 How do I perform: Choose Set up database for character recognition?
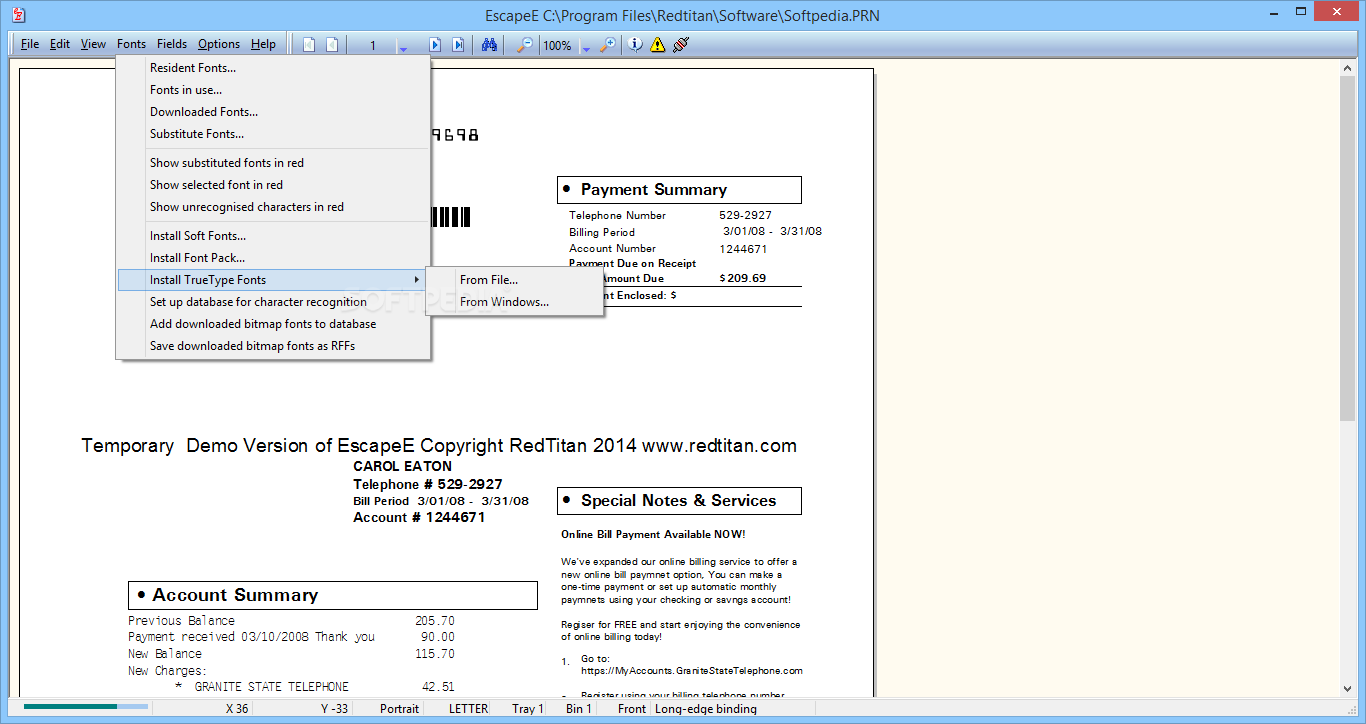point(274,302)
